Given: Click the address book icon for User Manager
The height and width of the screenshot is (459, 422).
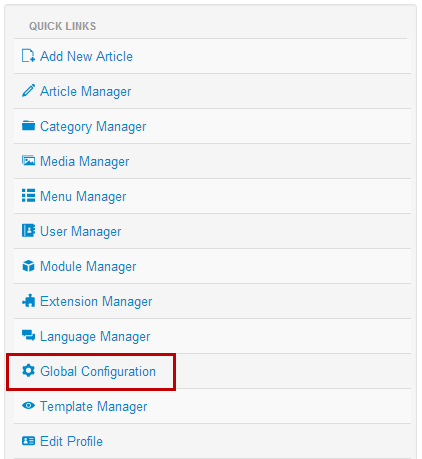Looking at the screenshot, I should (x=28, y=230).
